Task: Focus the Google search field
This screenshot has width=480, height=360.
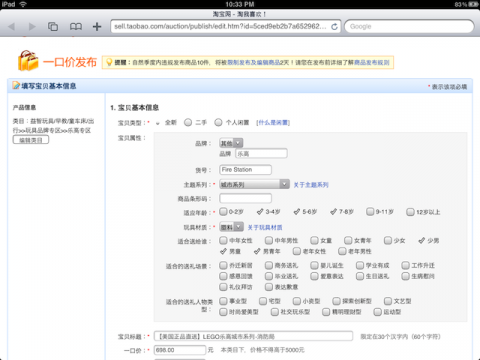Action: (409, 26)
